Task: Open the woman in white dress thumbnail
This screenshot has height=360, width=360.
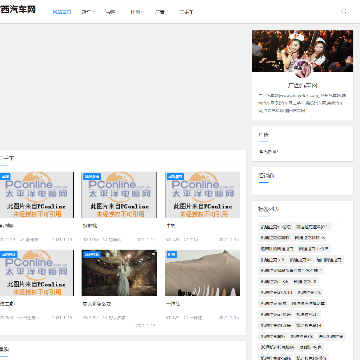Action: coord(119,273)
